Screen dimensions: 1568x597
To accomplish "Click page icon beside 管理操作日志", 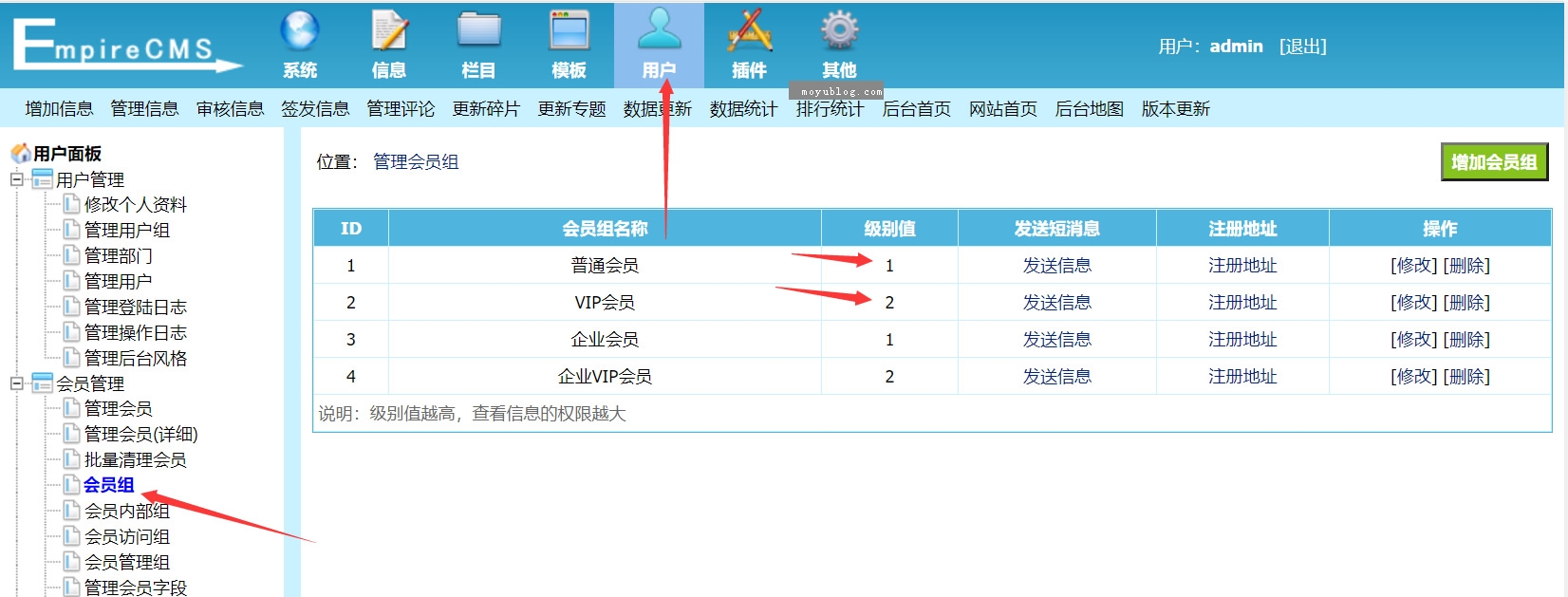I will pos(71,331).
